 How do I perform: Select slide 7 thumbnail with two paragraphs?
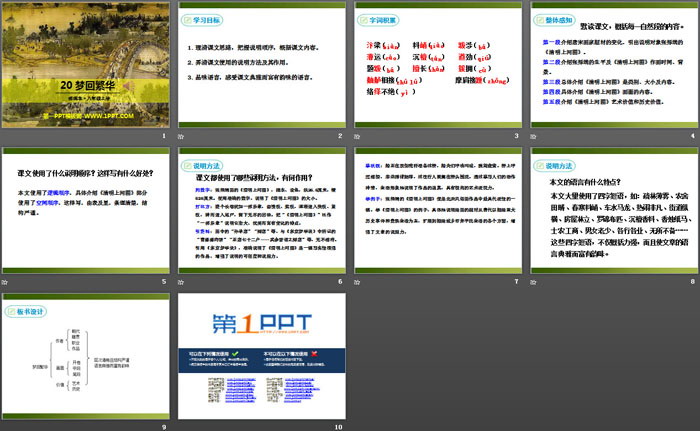click(438, 210)
